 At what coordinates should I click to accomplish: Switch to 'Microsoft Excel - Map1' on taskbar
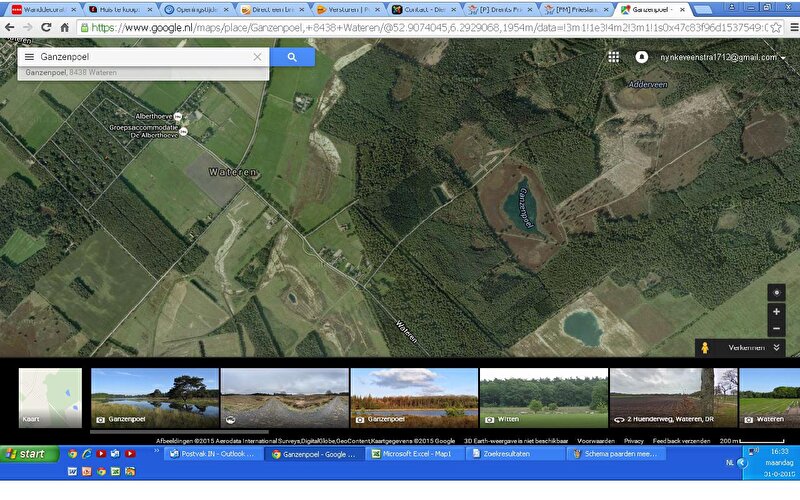click(414, 454)
